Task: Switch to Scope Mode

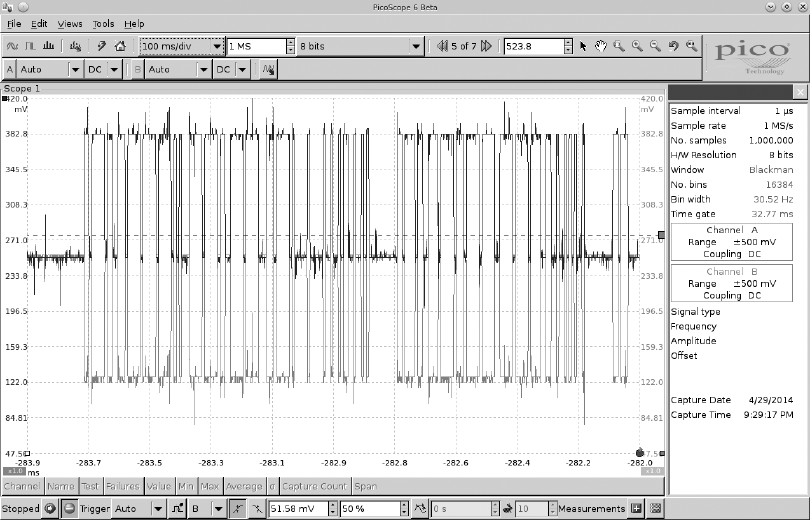Action: (x=12, y=46)
